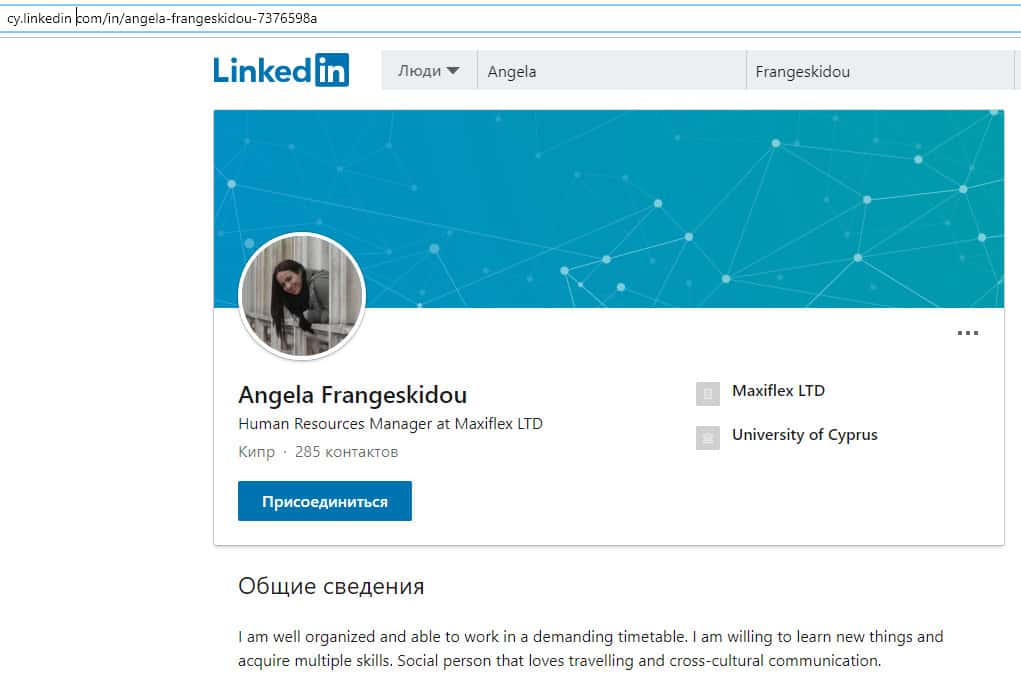
Task: Click the dropdown arrow beside Люди
Action: [x=453, y=71]
